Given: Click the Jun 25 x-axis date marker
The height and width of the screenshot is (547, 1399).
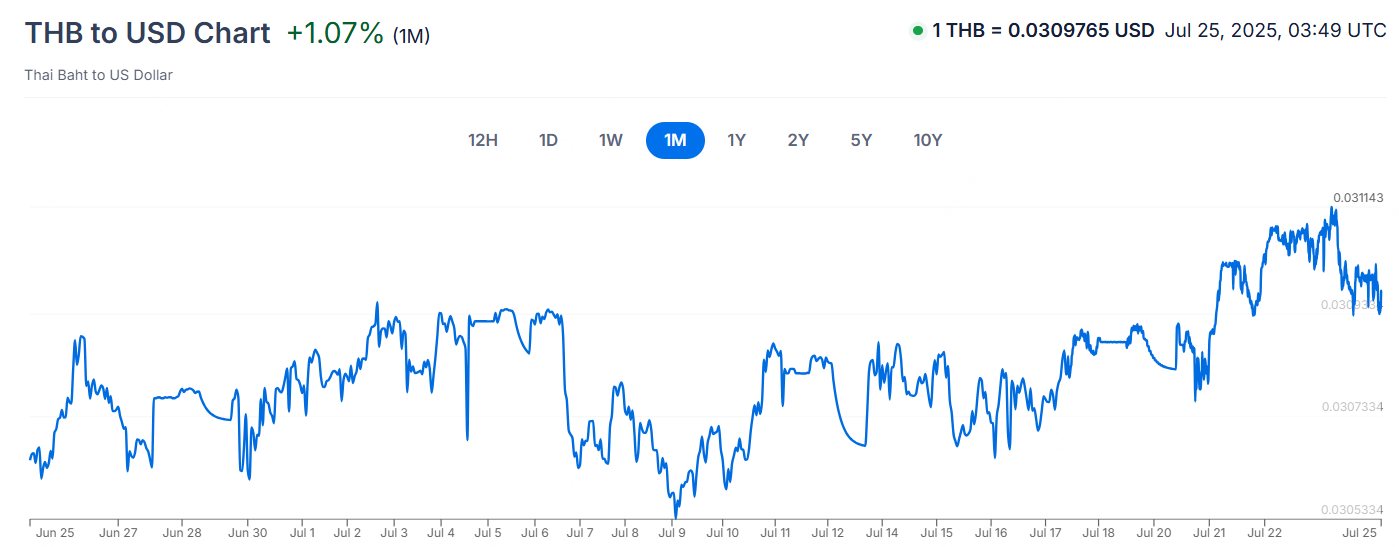Looking at the screenshot, I should point(55,533).
